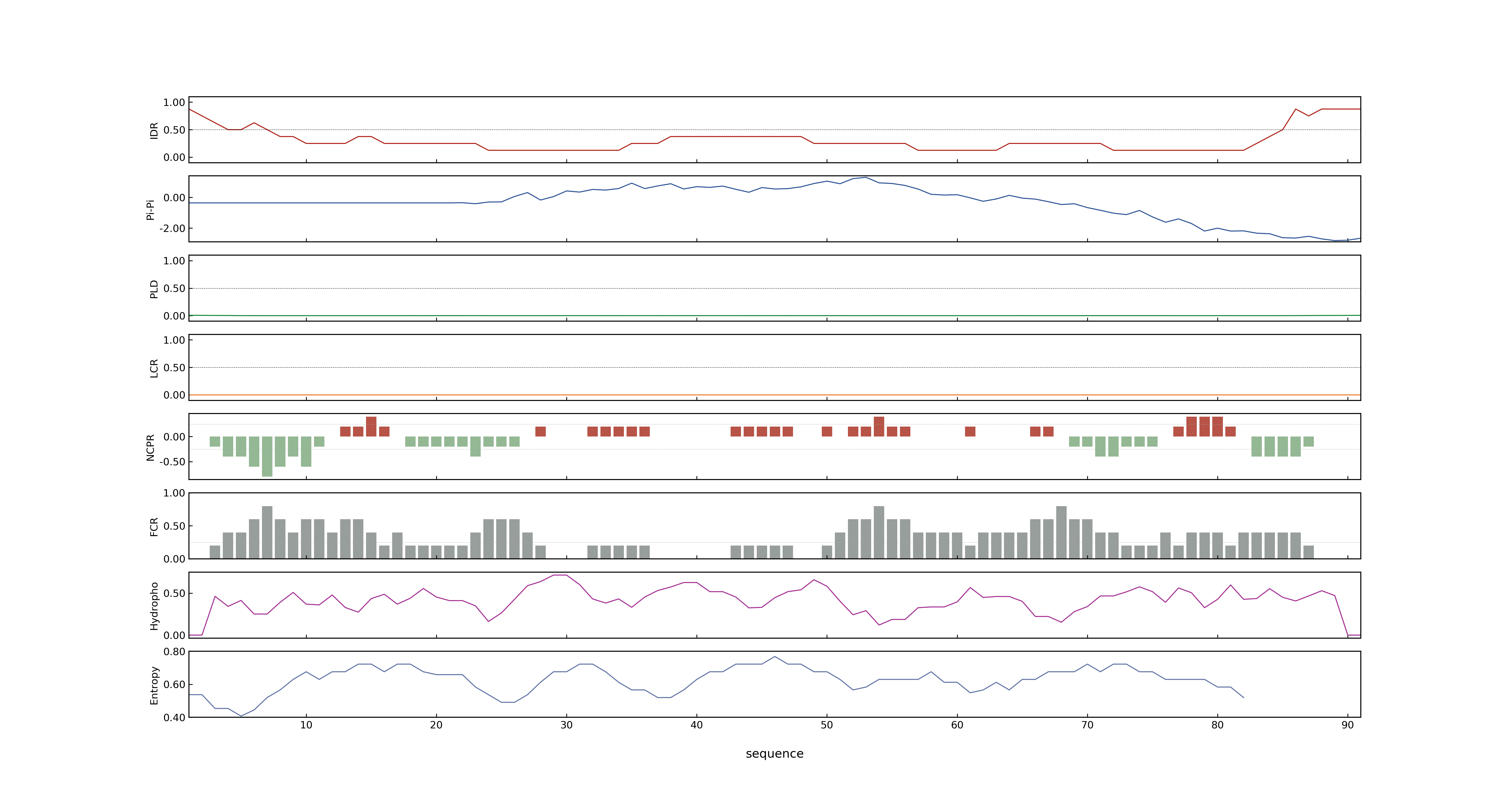This screenshot has height=806, width=1512.
Task: Click the 0.50 tick on LCR axis
Action: tap(174, 368)
